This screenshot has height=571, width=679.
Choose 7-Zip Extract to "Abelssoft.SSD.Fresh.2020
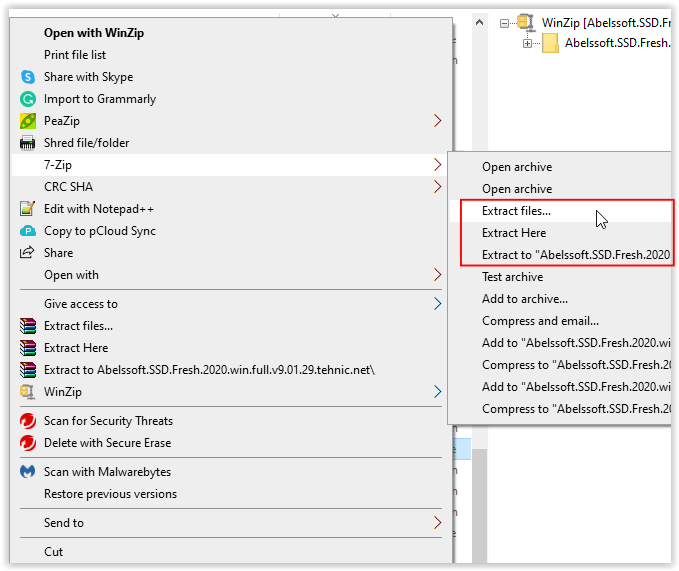pos(576,255)
